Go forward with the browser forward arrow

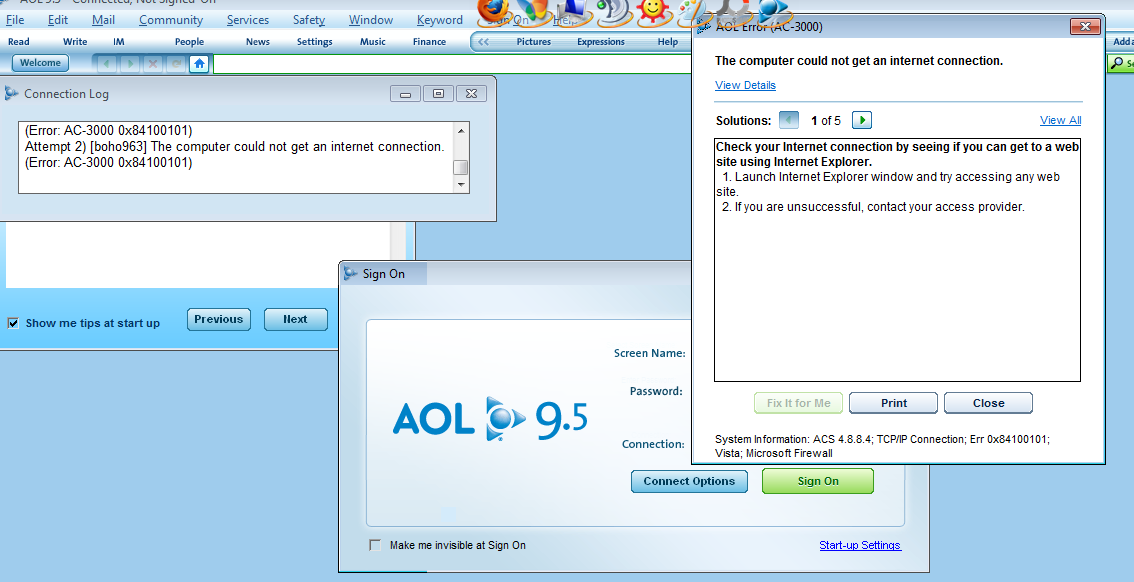[x=130, y=64]
